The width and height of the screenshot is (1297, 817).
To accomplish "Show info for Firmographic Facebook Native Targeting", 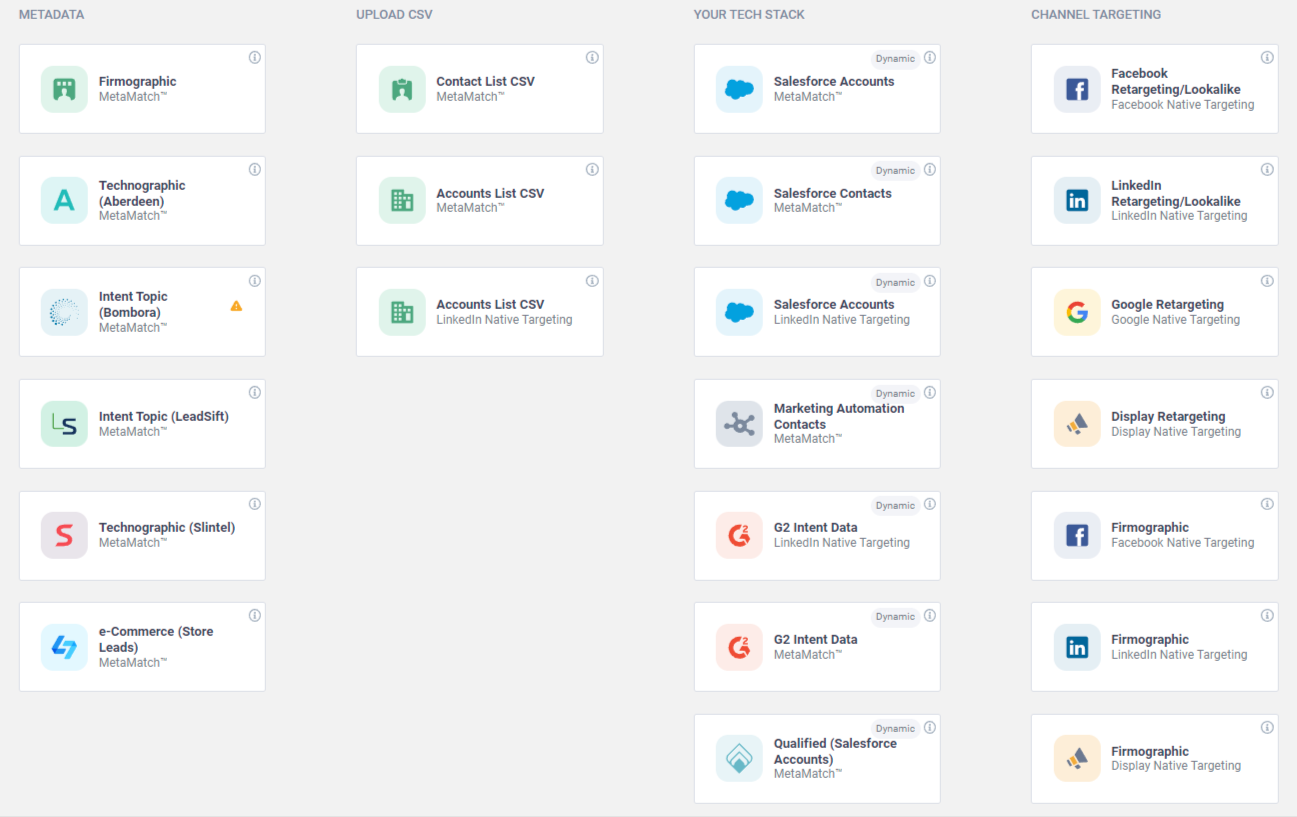I will pyautogui.click(x=1267, y=504).
